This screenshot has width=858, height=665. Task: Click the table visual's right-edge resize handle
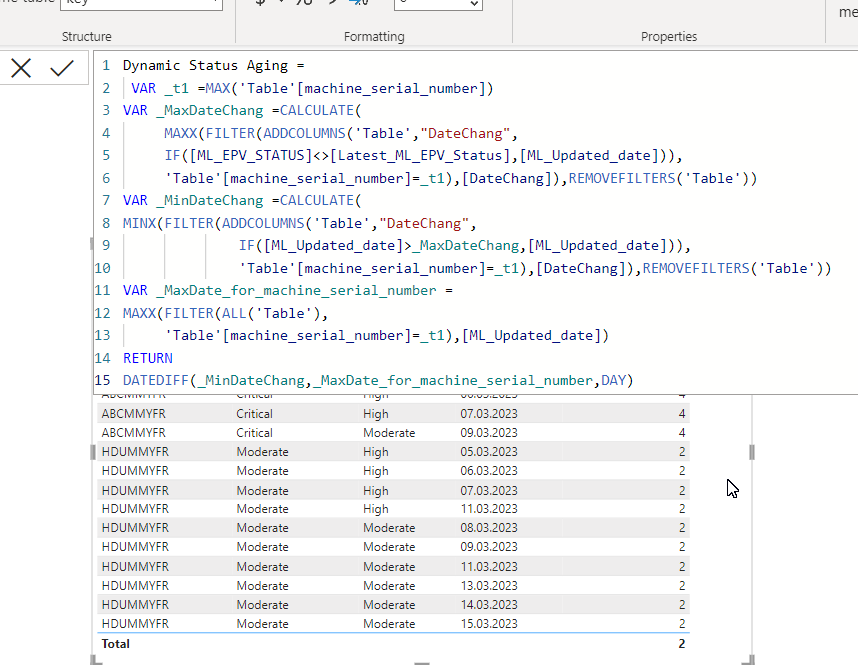[x=752, y=452]
